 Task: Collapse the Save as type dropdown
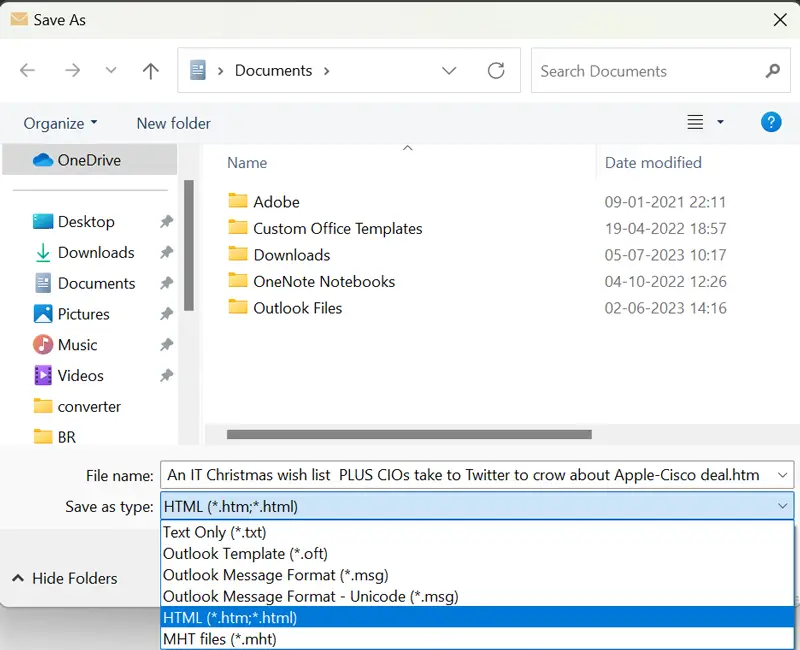pyautogui.click(x=784, y=506)
